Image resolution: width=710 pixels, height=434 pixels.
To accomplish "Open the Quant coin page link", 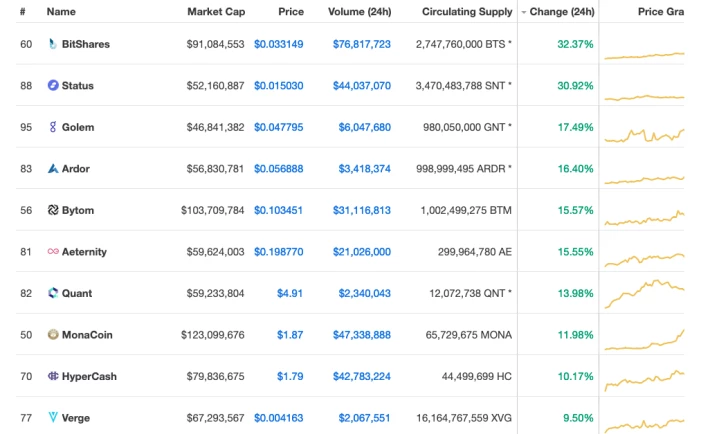I will (77, 293).
